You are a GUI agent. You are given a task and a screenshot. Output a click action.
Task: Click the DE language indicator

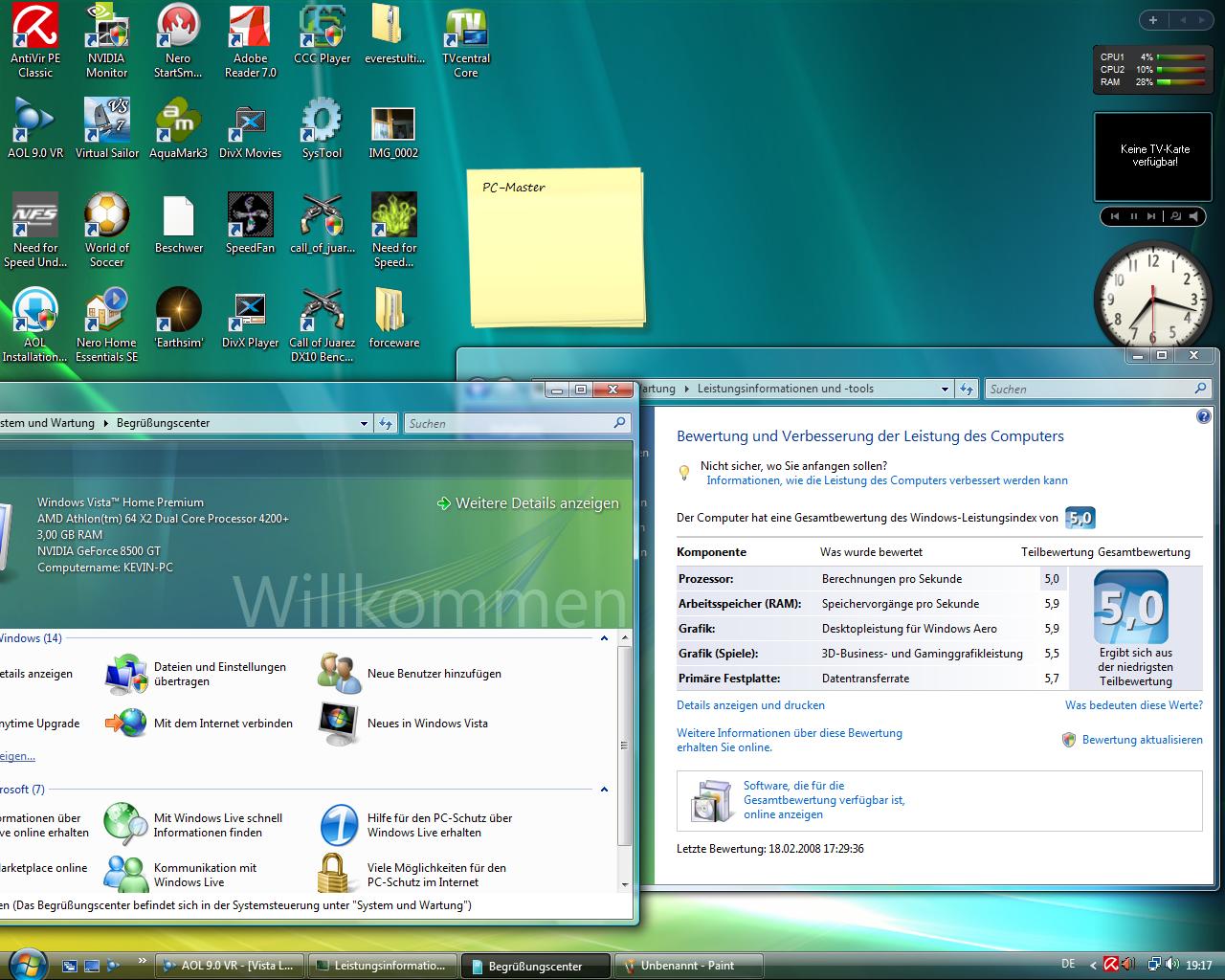(1068, 964)
